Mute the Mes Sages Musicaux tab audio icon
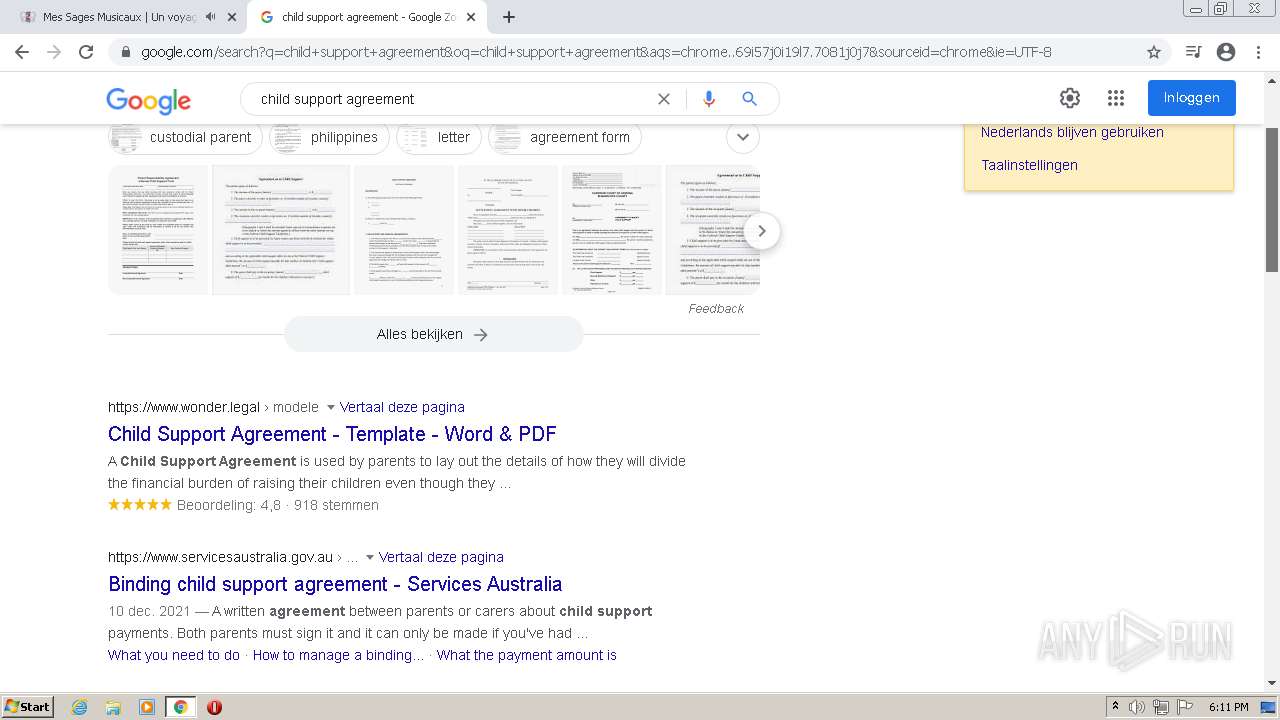 click(211, 17)
